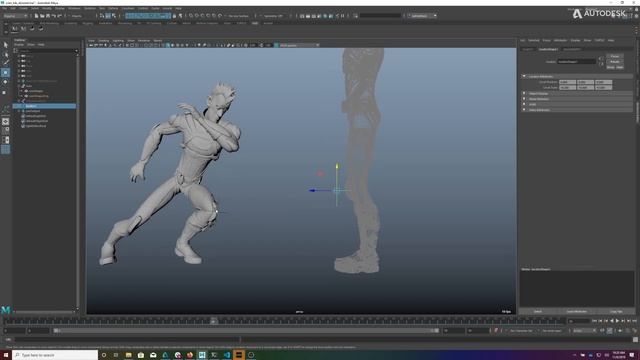Open the Create menu
Viewport: 640px width, 360px height.
pos(23,8)
